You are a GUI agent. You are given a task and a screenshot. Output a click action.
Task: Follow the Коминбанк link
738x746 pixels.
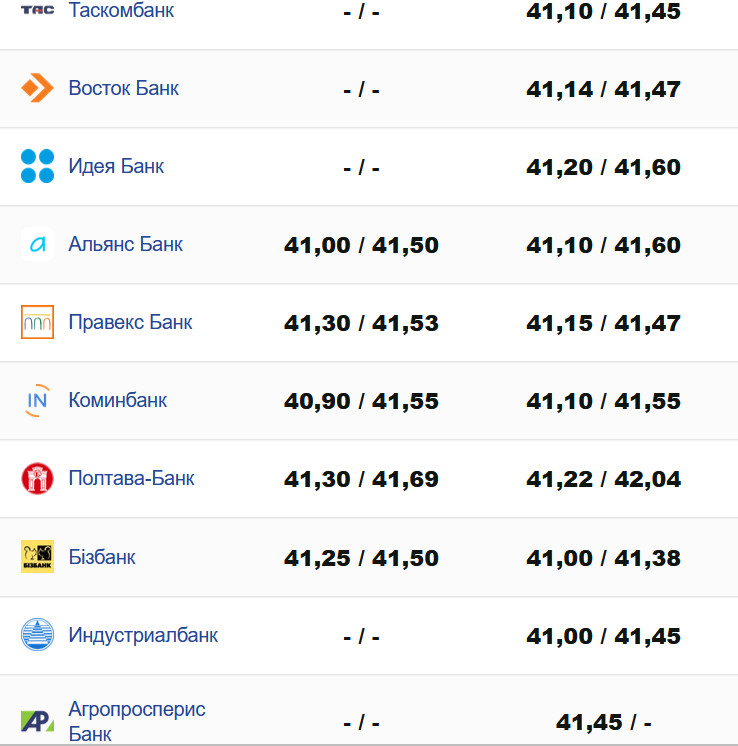[118, 400]
